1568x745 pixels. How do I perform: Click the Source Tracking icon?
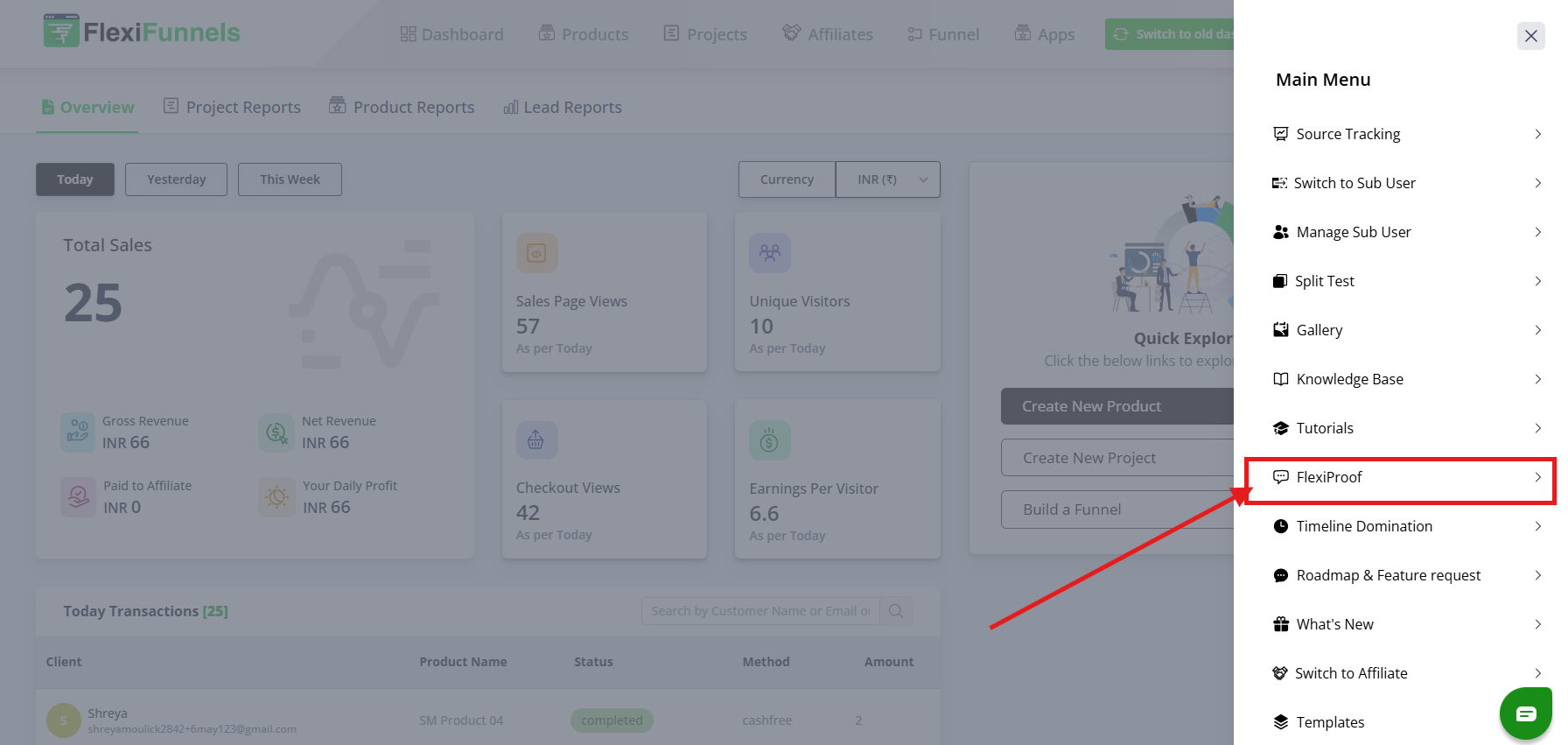pyautogui.click(x=1281, y=134)
